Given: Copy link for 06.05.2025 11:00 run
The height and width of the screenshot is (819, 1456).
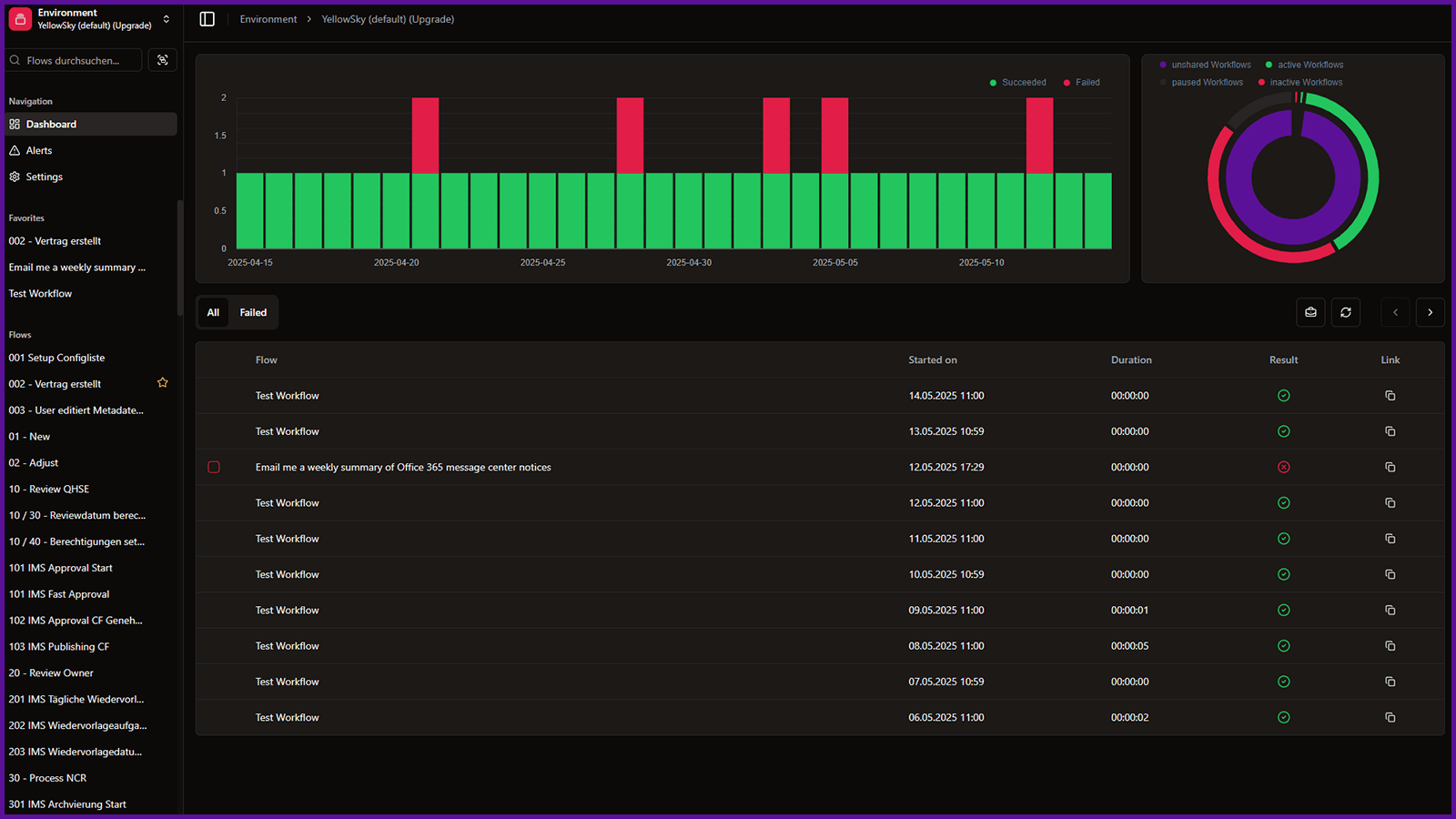Looking at the screenshot, I should (x=1390, y=717).
